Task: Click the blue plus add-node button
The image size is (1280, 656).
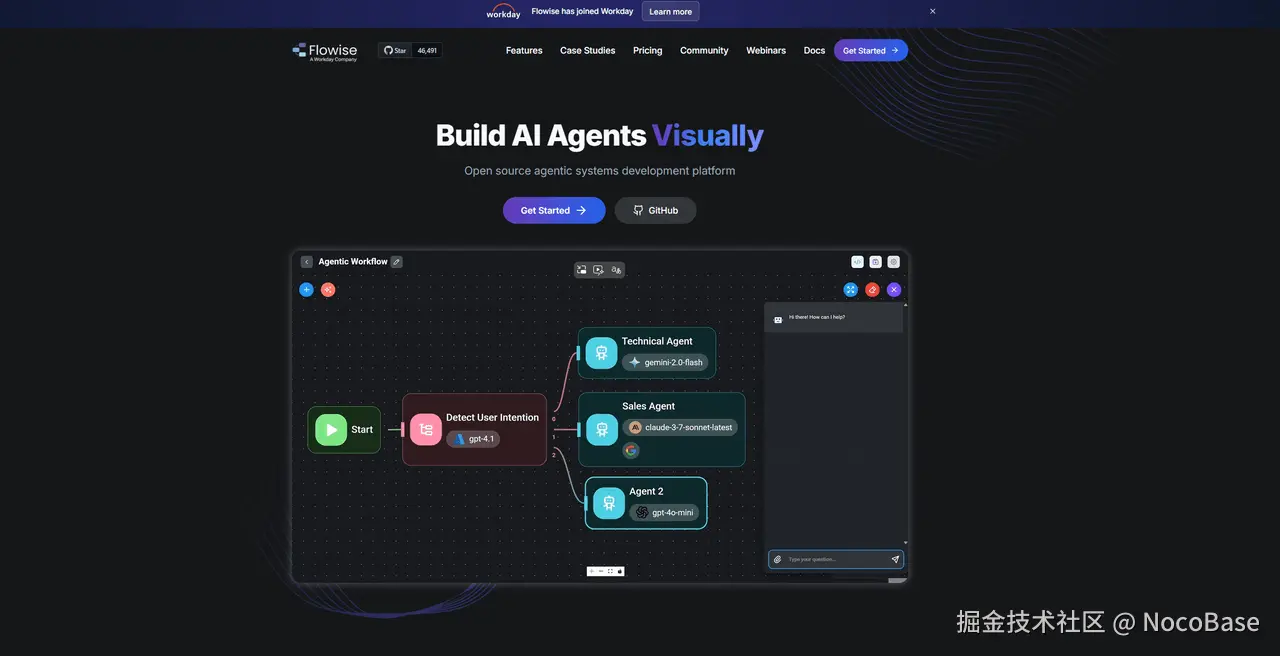Action: point(306,290)
